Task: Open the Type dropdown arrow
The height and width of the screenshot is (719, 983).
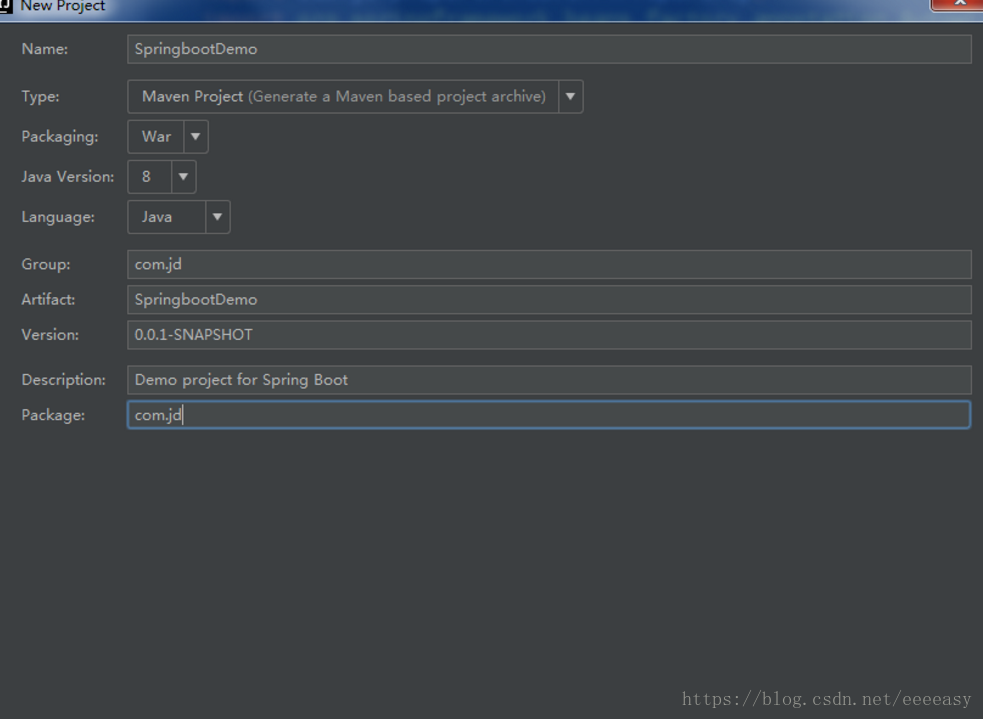Action: 570,97
